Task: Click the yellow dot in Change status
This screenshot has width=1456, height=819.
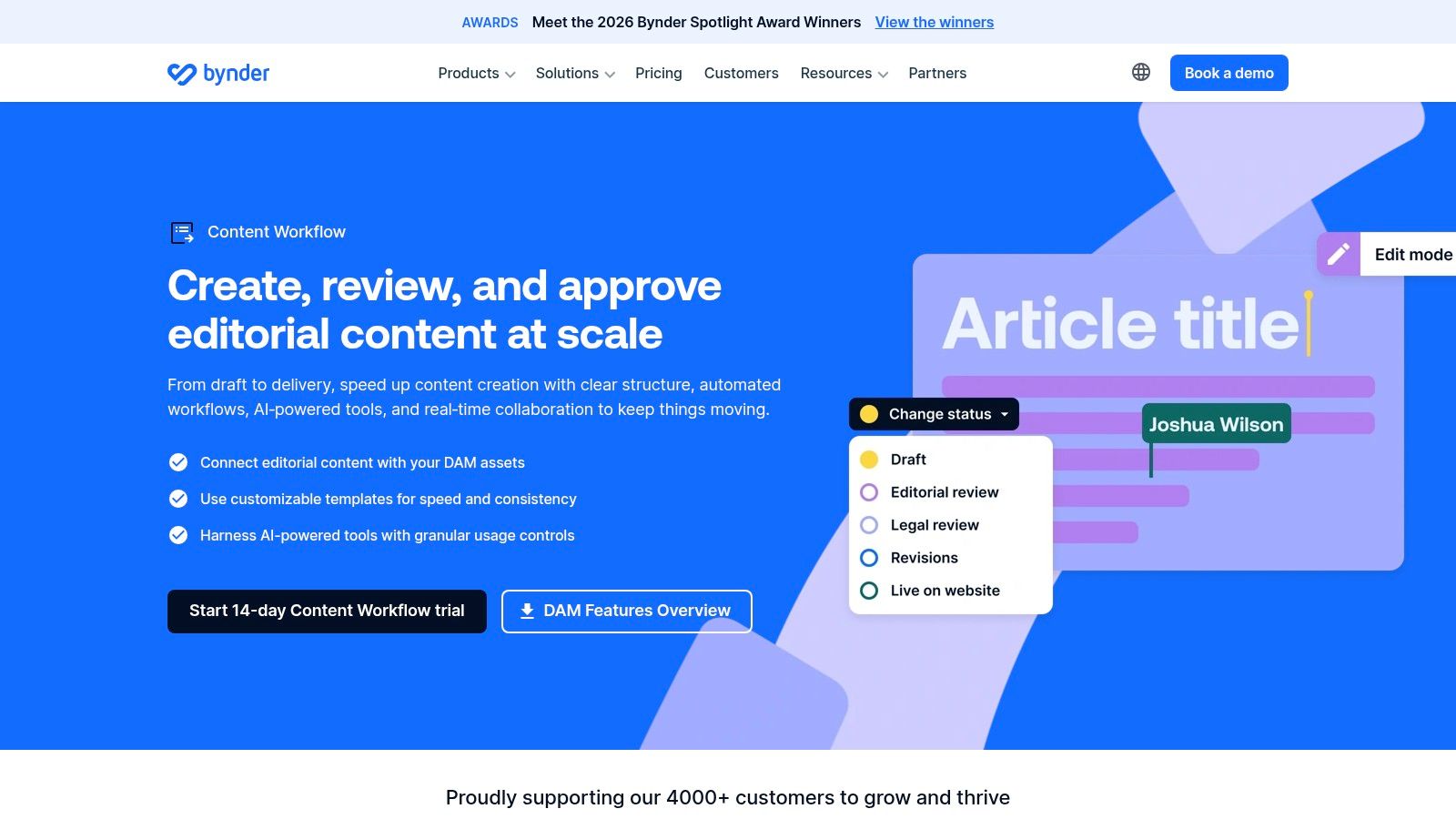Action: point(869,414)
